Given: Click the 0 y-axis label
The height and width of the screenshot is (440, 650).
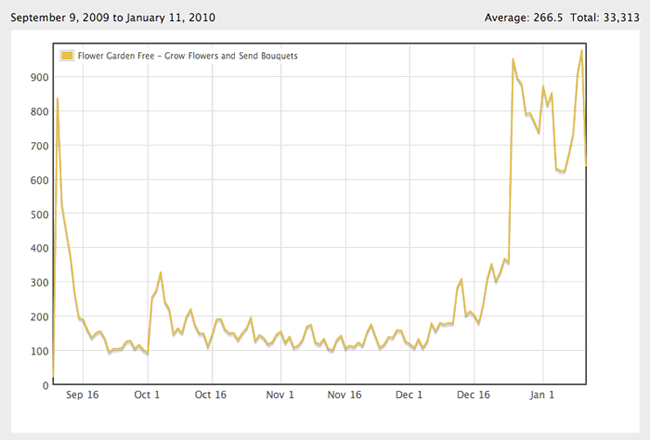Looking at the screenshot, I should point(46,386).
